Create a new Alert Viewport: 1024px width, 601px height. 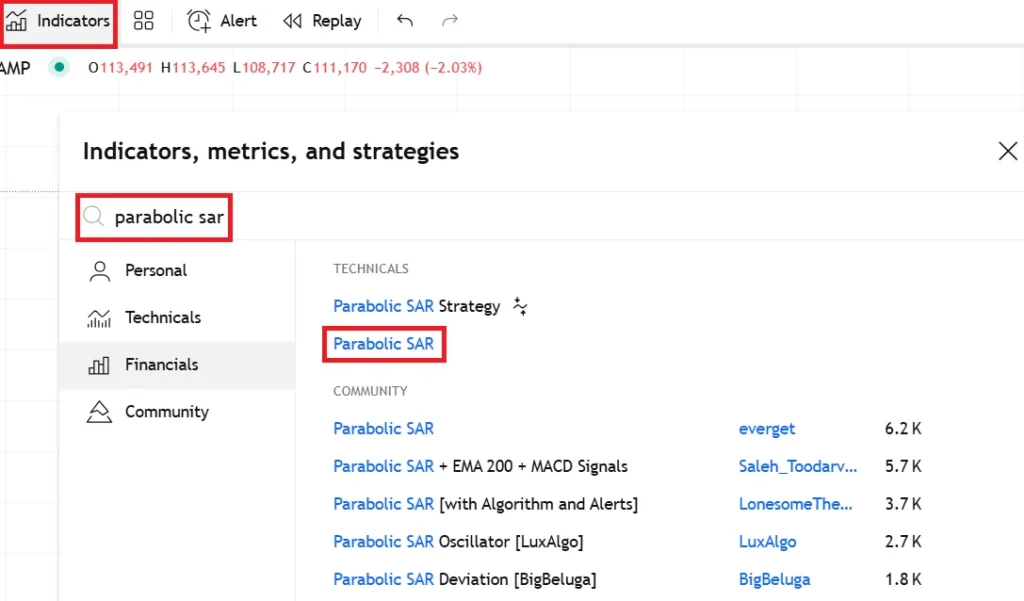click(x=222, y=21)
